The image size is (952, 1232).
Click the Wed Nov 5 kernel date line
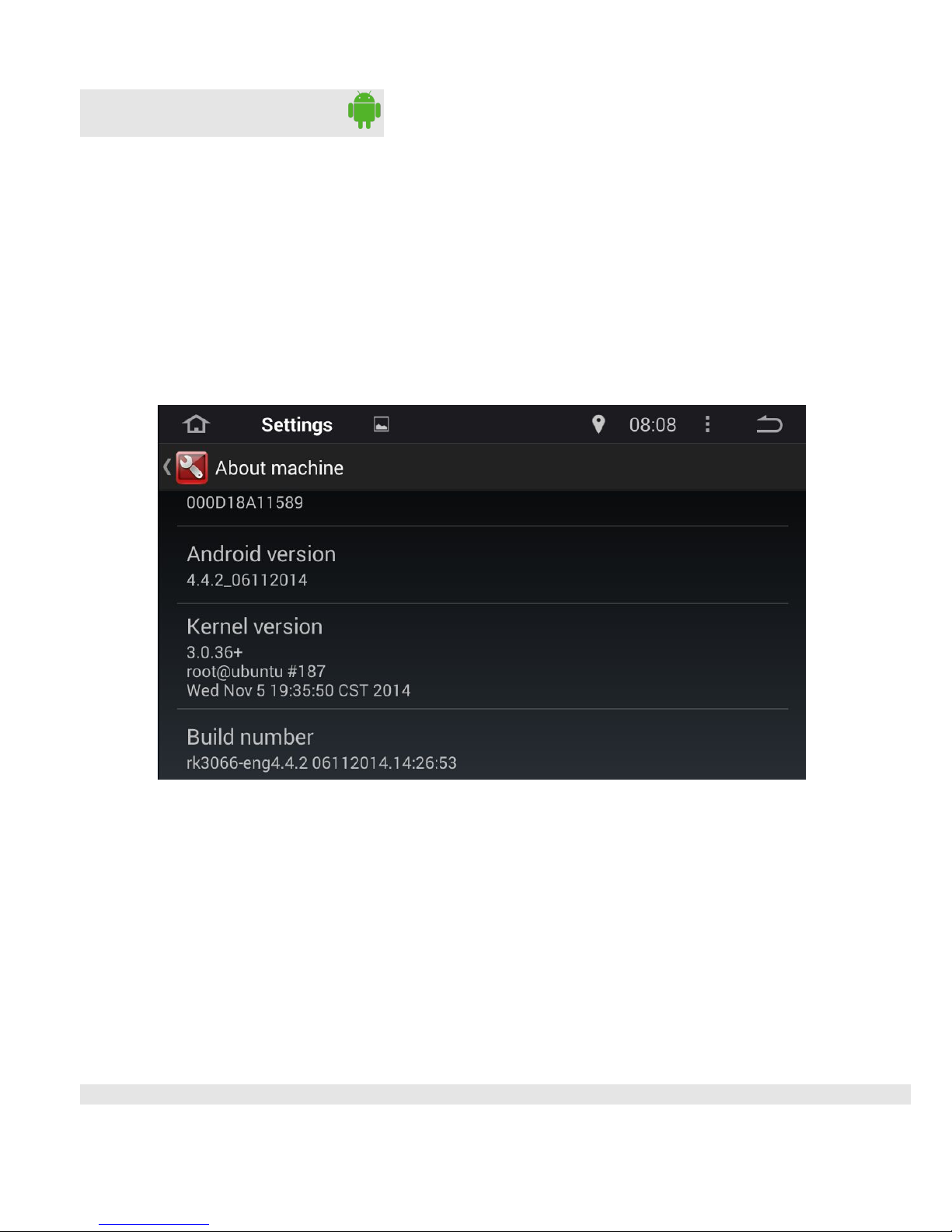point(298,691)
